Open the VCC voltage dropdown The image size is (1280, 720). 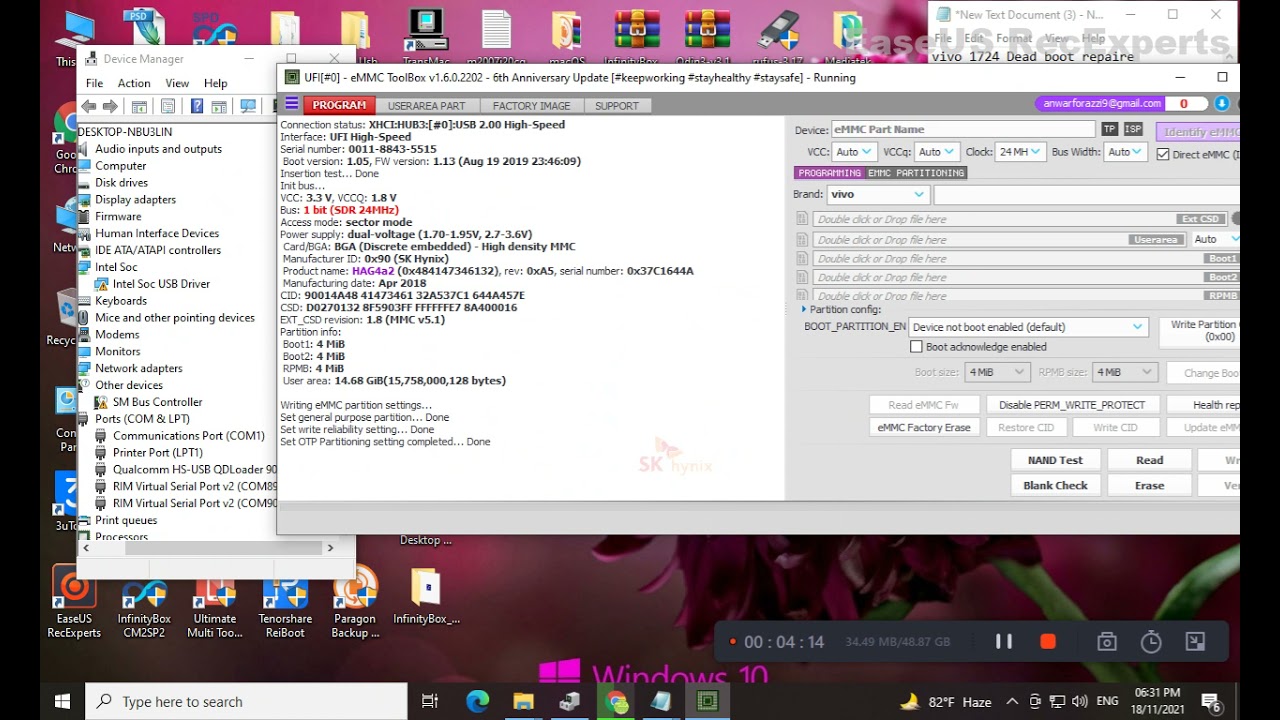pyautogui.click(x=855, y=152)
